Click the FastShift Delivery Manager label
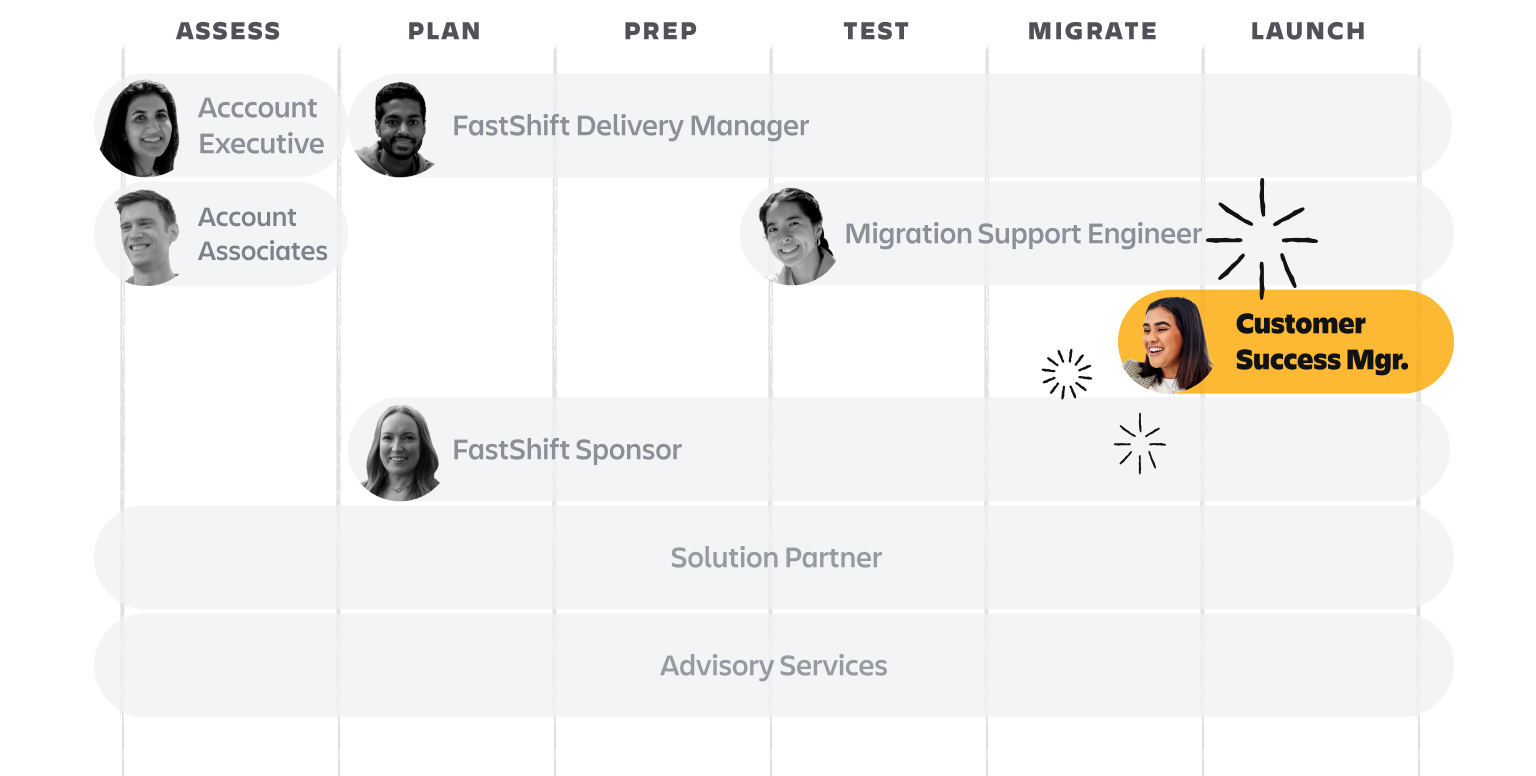The height and width of the screenshot is (776, 1536). click(x=630, y=127)
